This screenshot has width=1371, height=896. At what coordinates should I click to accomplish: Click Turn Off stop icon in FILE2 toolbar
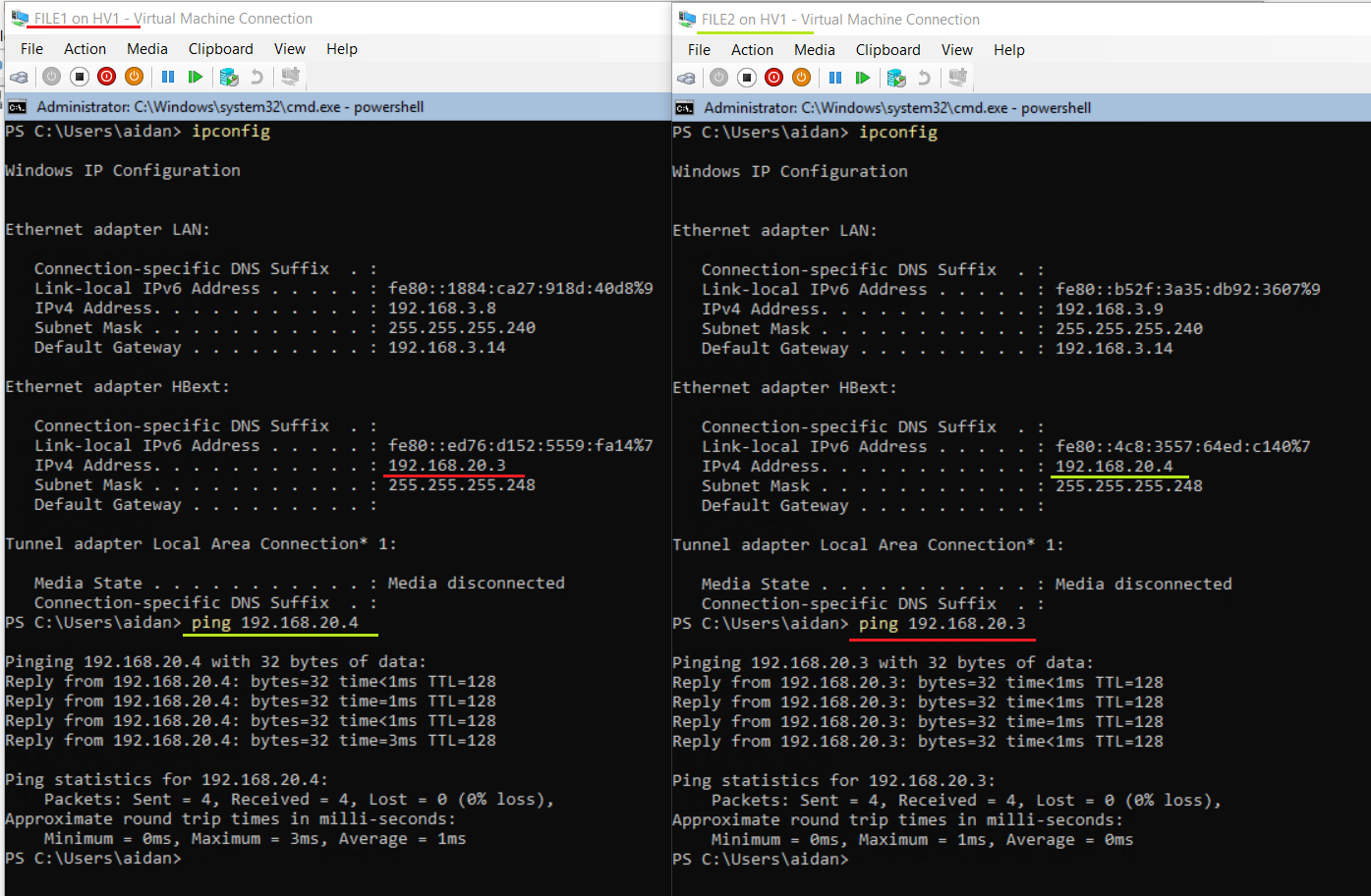[x=747, y=78]
